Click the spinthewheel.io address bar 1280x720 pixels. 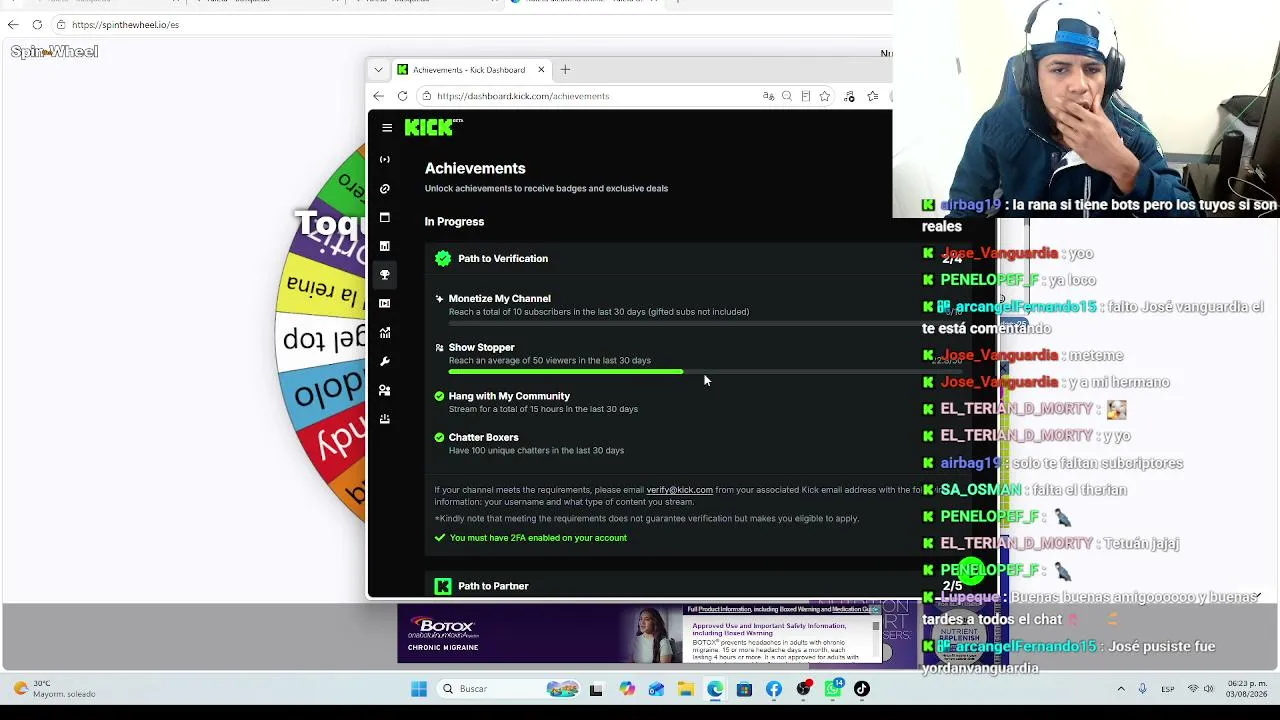(470, 24)
